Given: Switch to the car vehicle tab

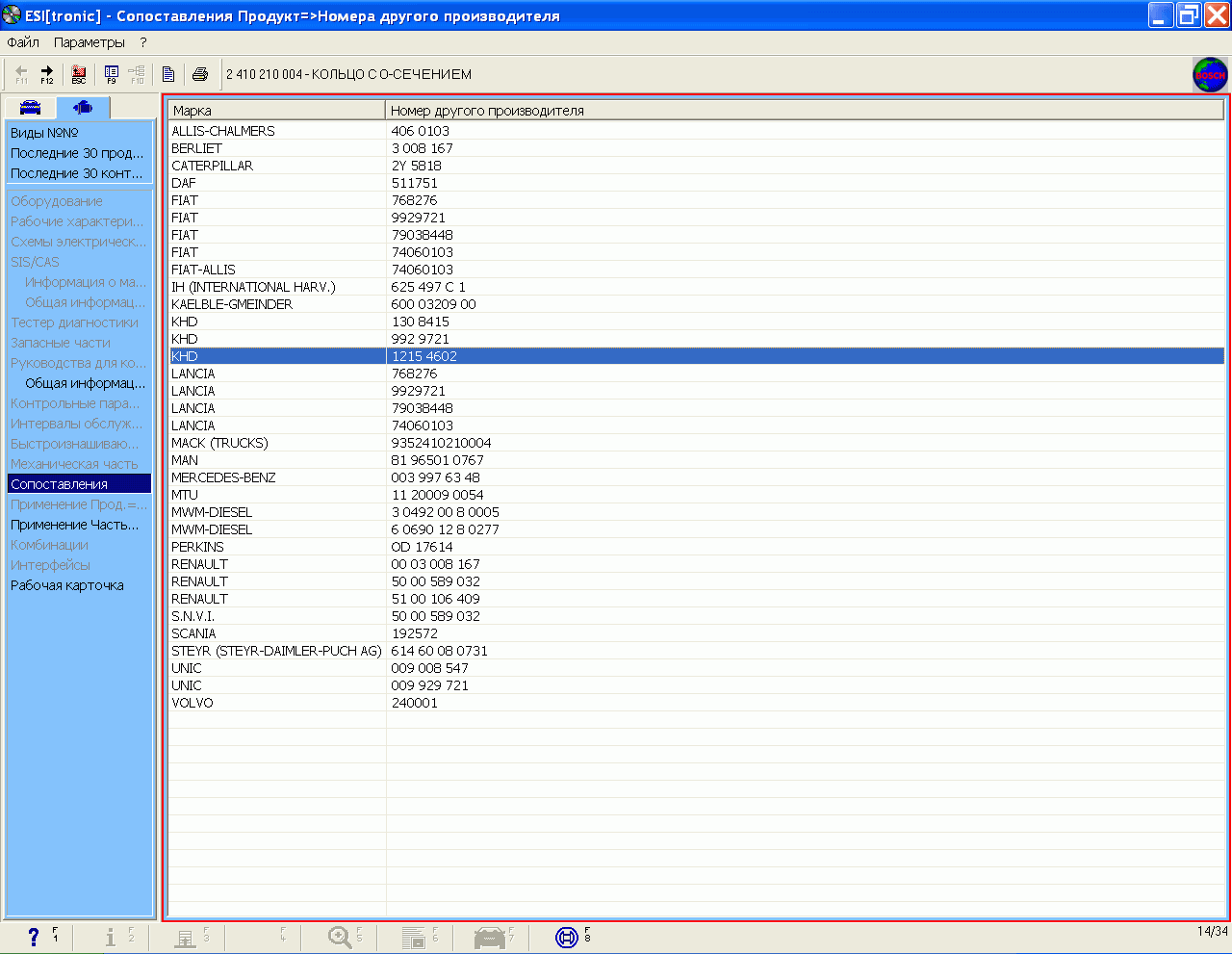Looking at the screenshot, I should click(31, 107).
